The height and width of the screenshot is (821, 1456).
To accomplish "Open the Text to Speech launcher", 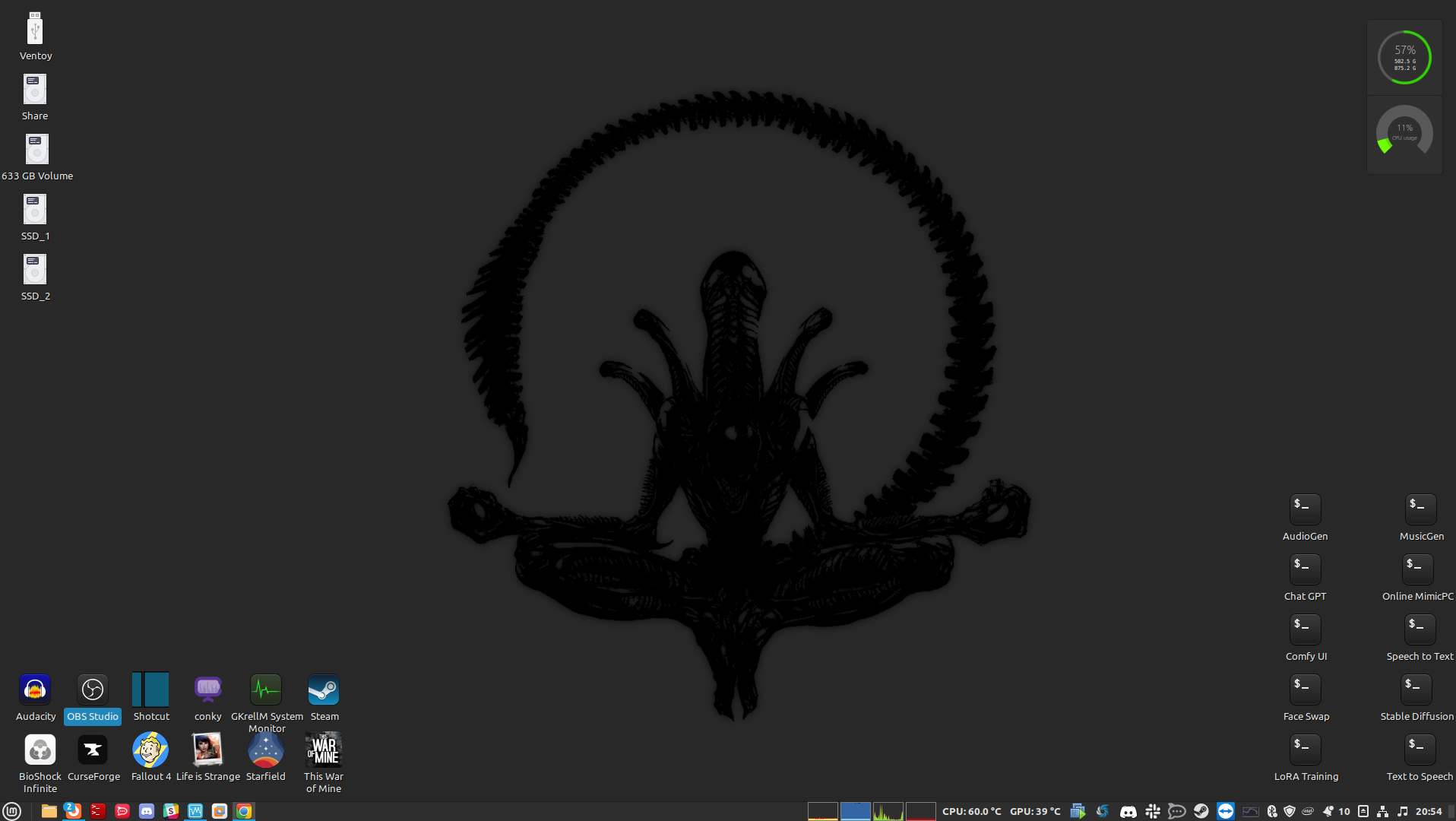I will pyautogui.click(x=1419, y=757).
